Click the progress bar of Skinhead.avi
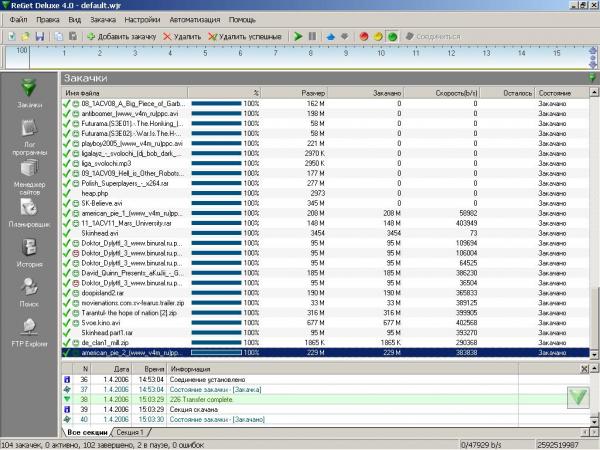Image resolution: width=600 pixels, height=450 pixels. [216, 233]
